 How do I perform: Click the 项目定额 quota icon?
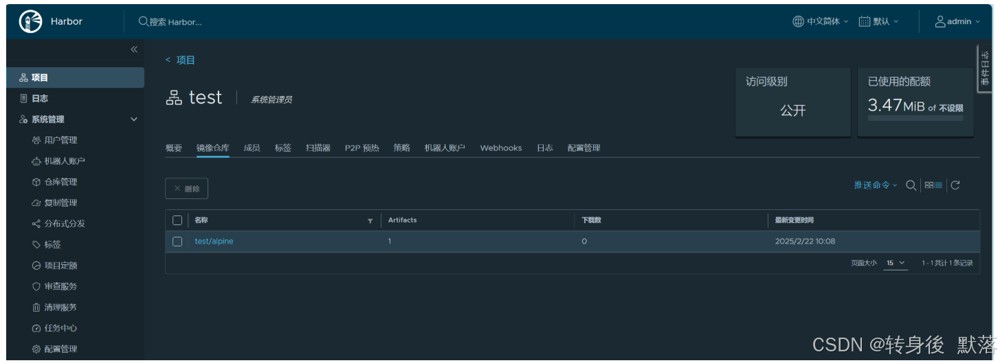[x=36, y=265]
